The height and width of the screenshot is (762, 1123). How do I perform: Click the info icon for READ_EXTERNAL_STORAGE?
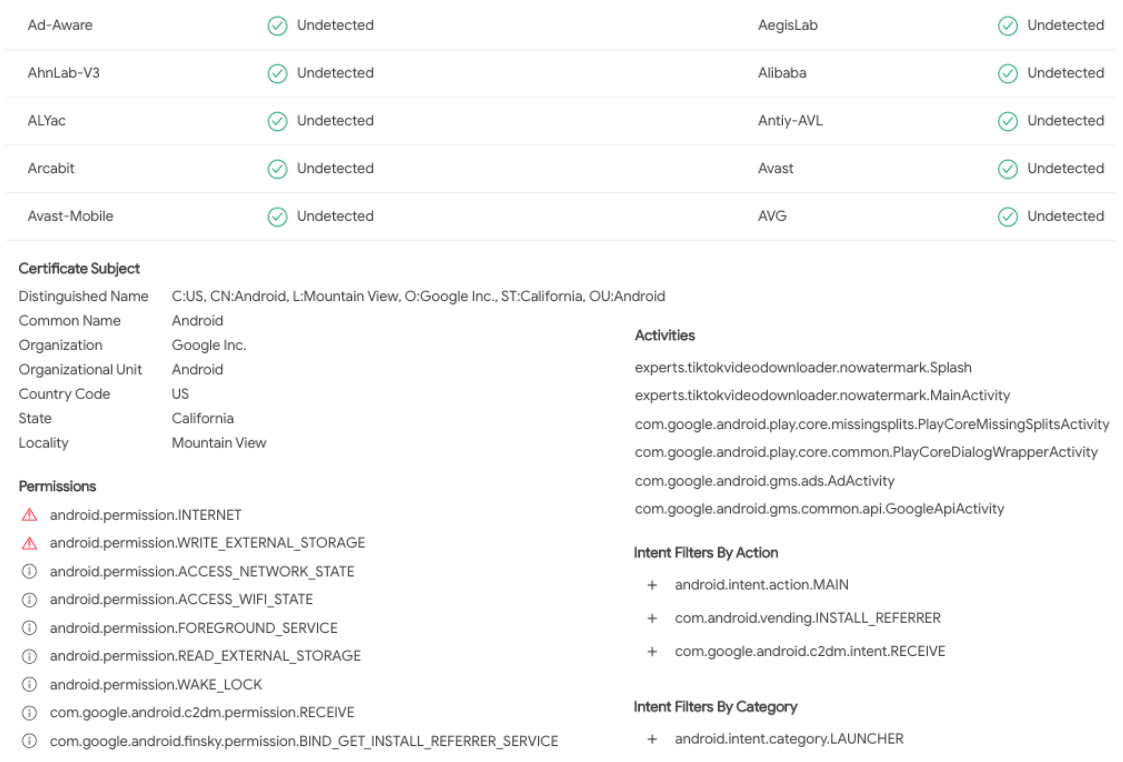pos(29,656)
